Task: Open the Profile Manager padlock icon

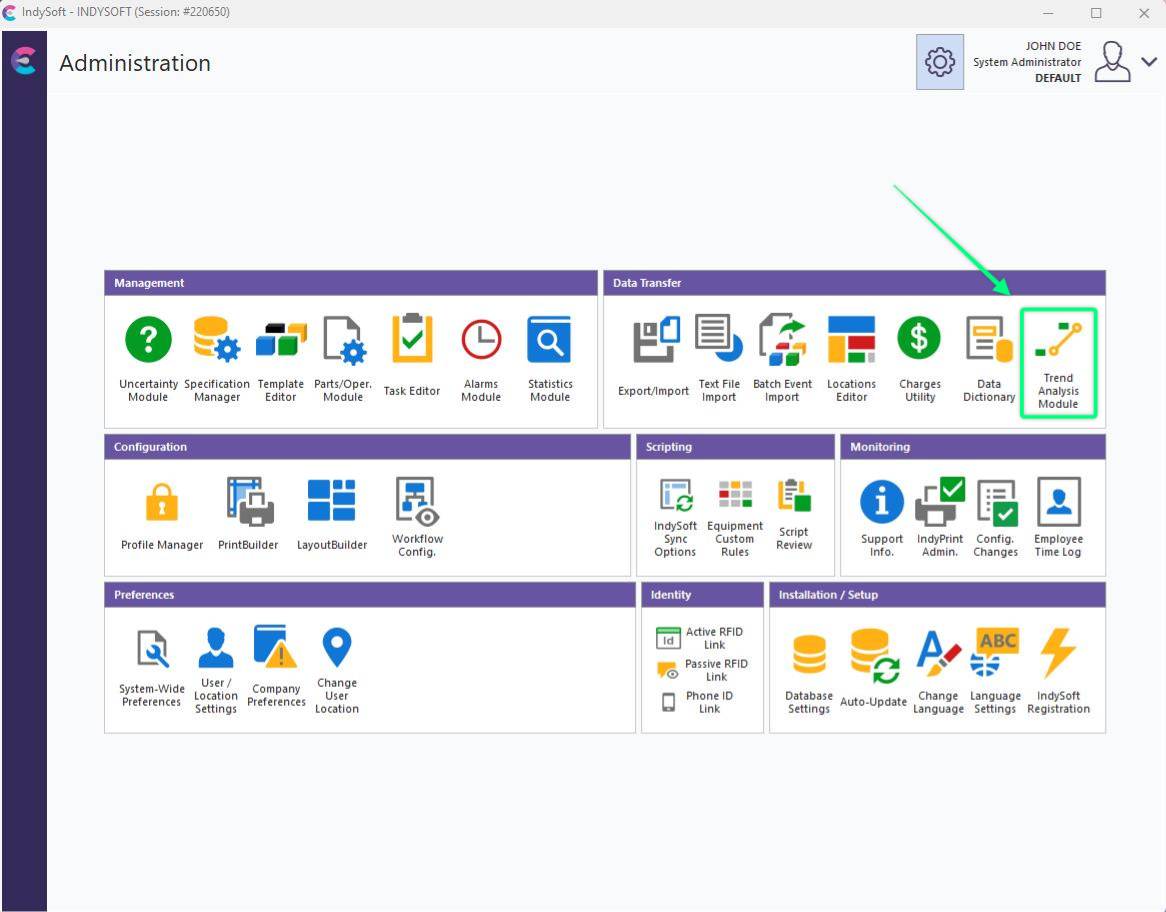Action: point(162,502)
